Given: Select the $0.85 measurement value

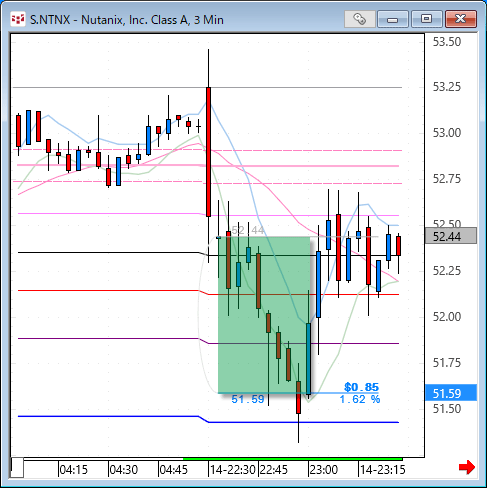Looking at the screenshot, I should click(x=361, y=387).
